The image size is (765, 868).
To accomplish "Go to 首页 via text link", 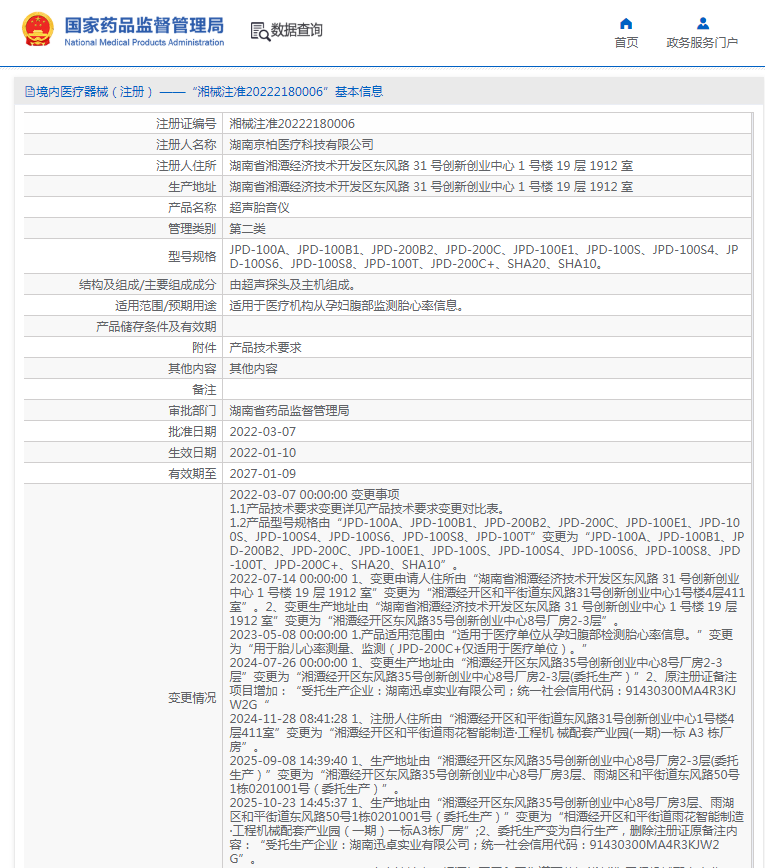I will tap(626, 43).
